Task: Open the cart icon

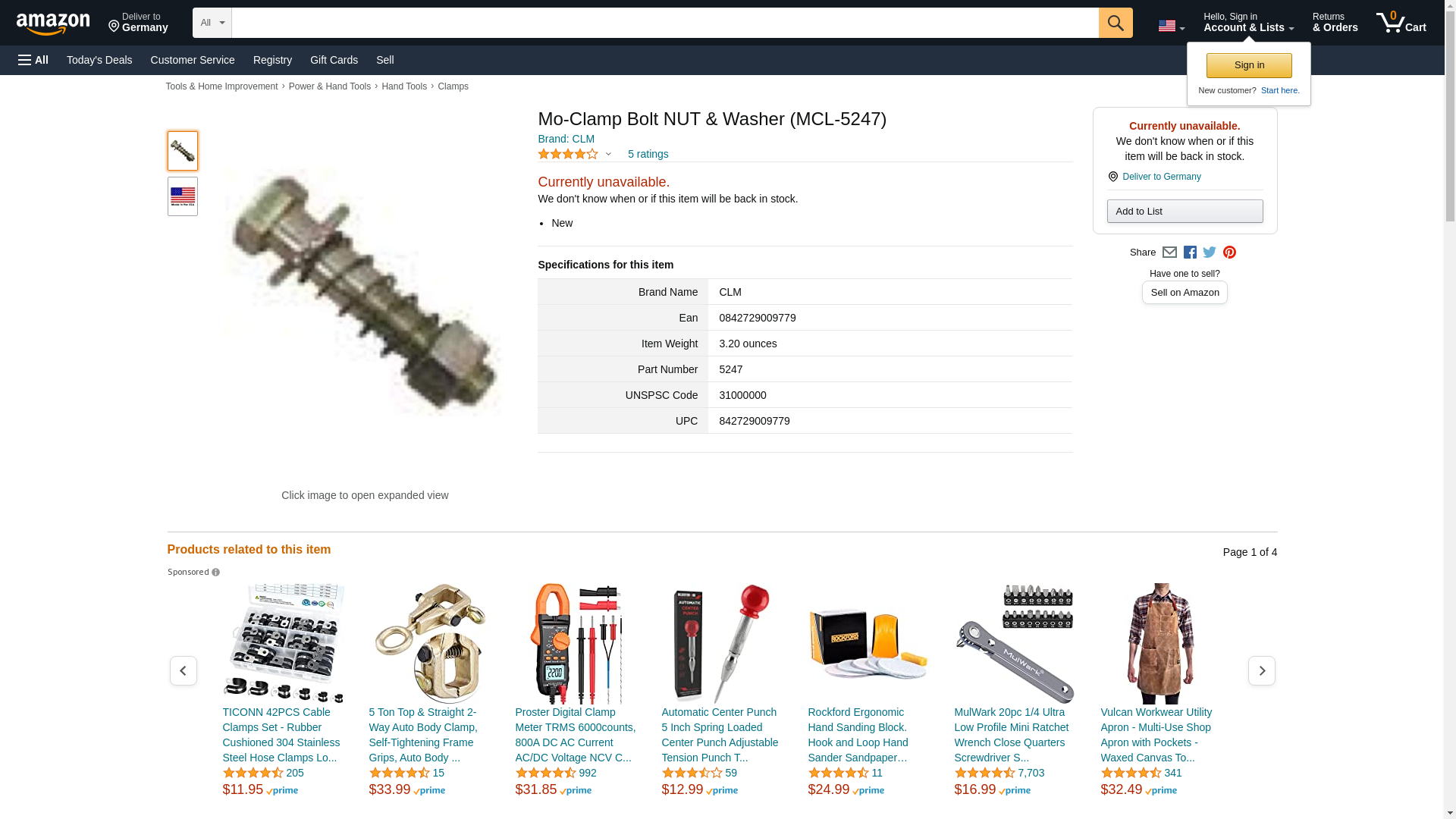Action: 1401,23
